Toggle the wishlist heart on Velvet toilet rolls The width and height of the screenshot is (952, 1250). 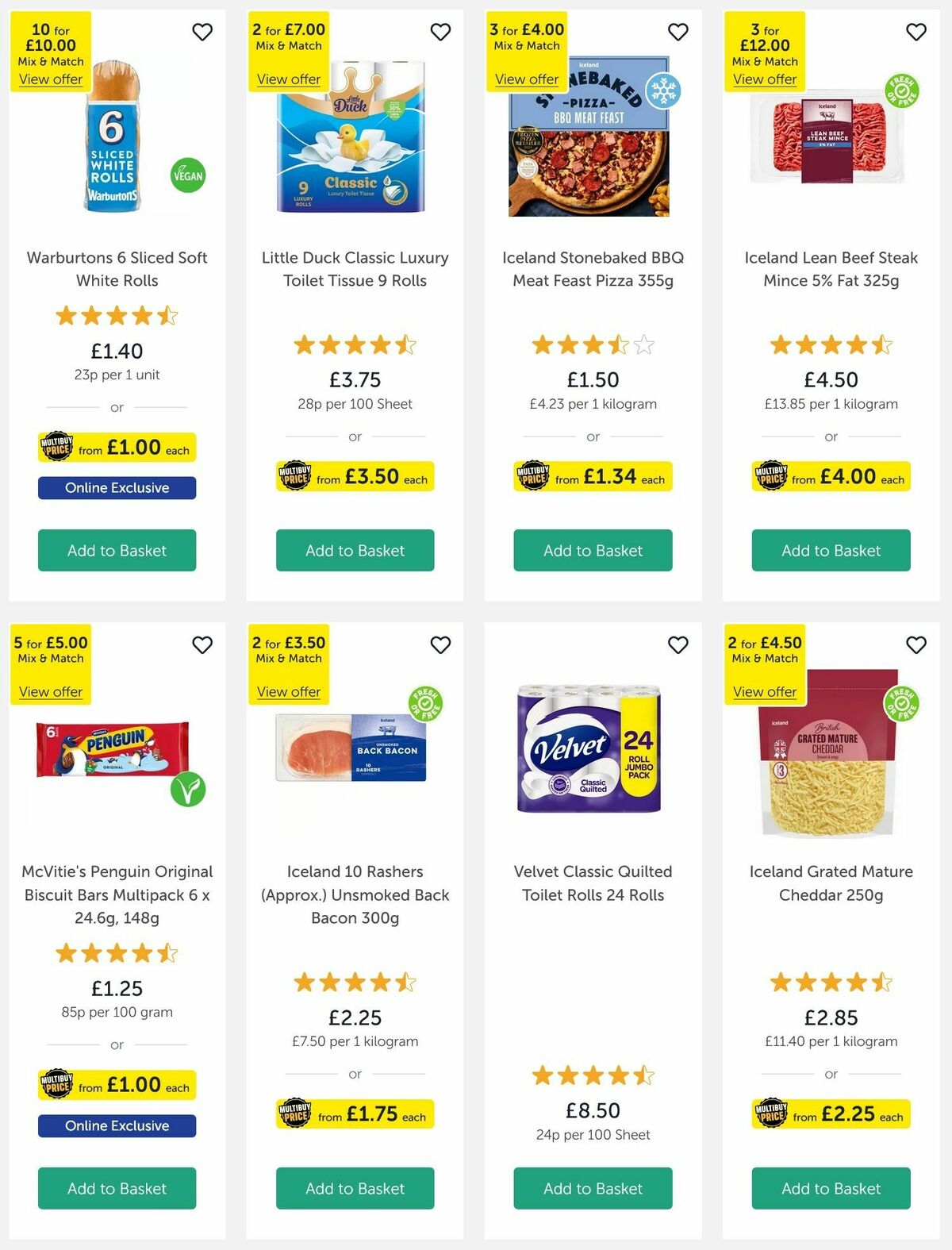(x=678, y=645)
